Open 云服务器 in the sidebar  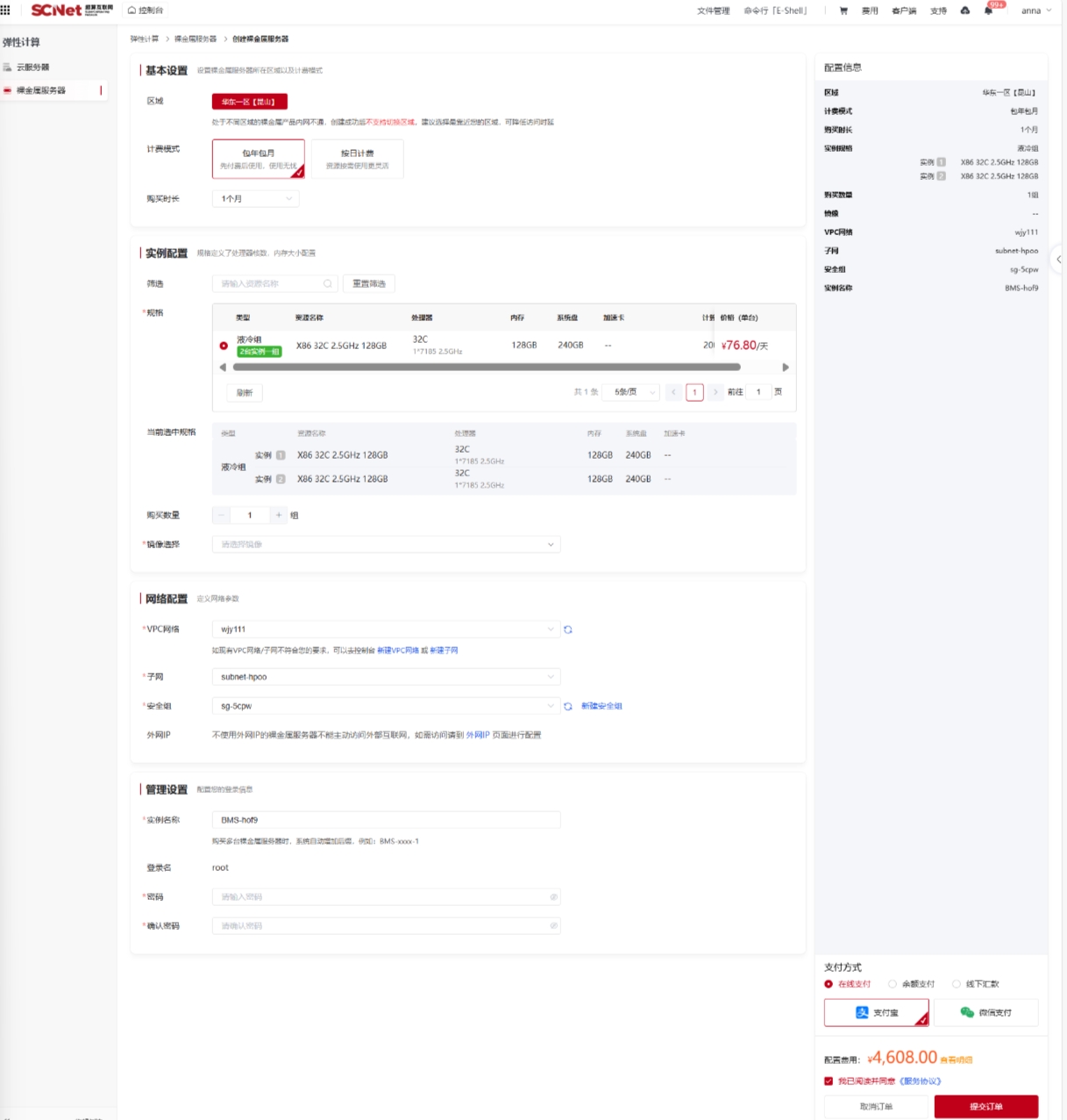pyautogui.click(x=33, y=68)
